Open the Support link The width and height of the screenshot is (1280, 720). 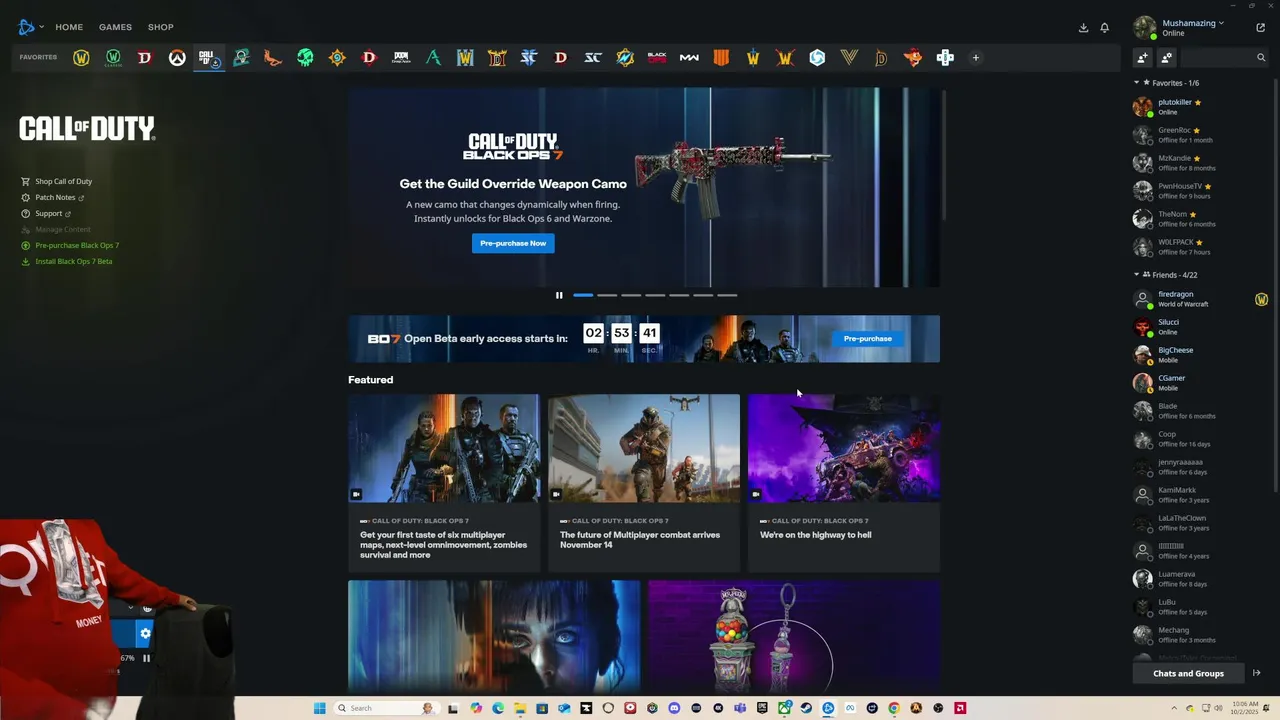(48, 214)
